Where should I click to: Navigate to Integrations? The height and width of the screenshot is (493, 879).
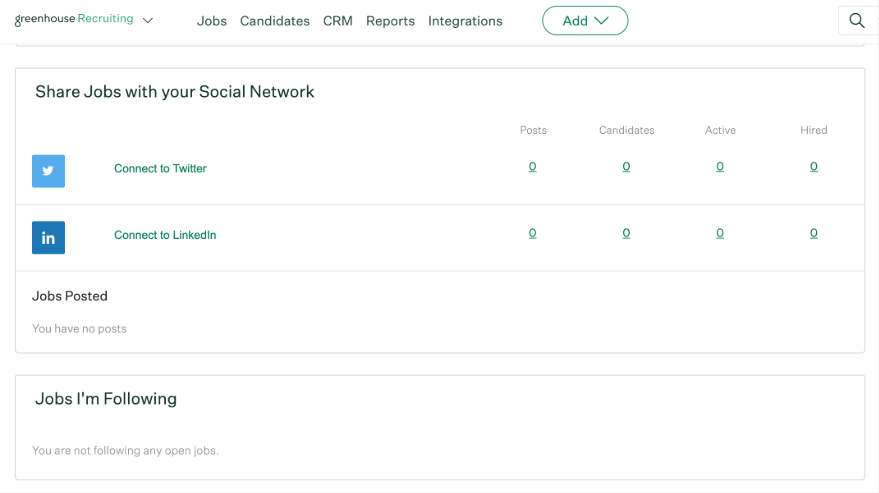pos(465,21)
